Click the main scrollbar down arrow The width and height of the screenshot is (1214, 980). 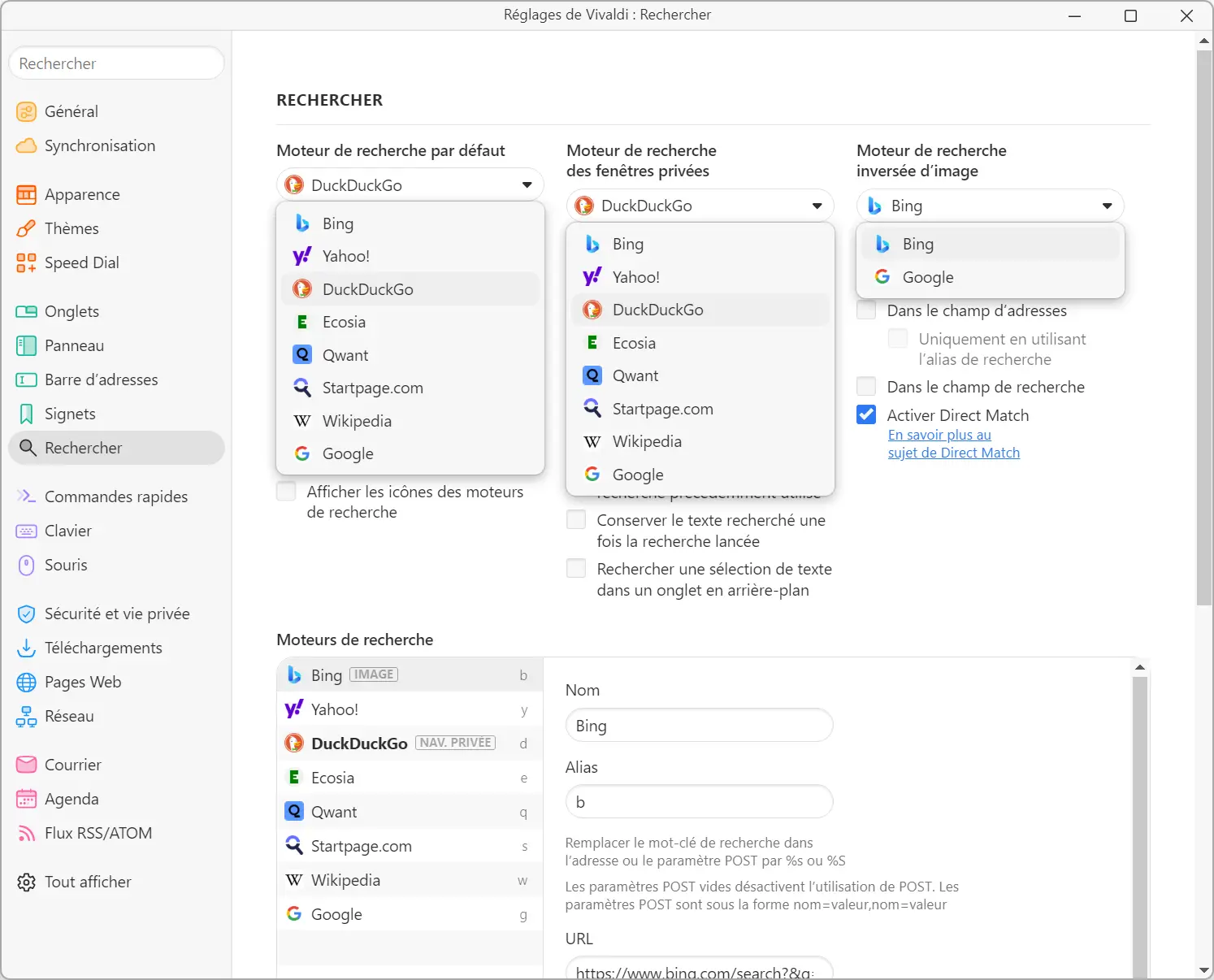tap(1204, 970)
